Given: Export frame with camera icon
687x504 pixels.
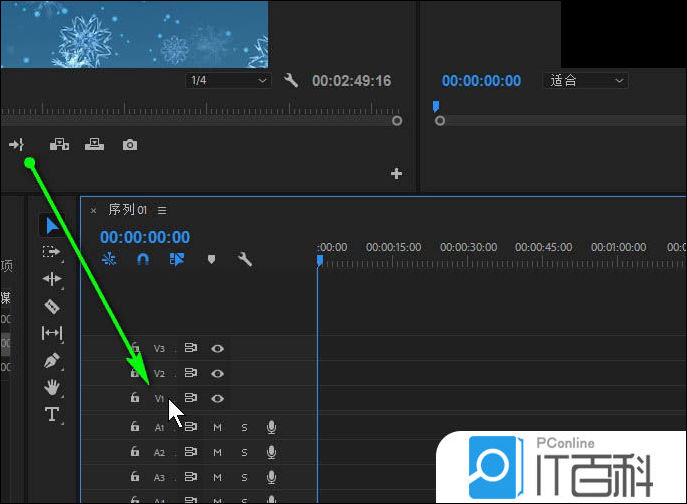Looking at the screenshot, I should pos(130,145).
